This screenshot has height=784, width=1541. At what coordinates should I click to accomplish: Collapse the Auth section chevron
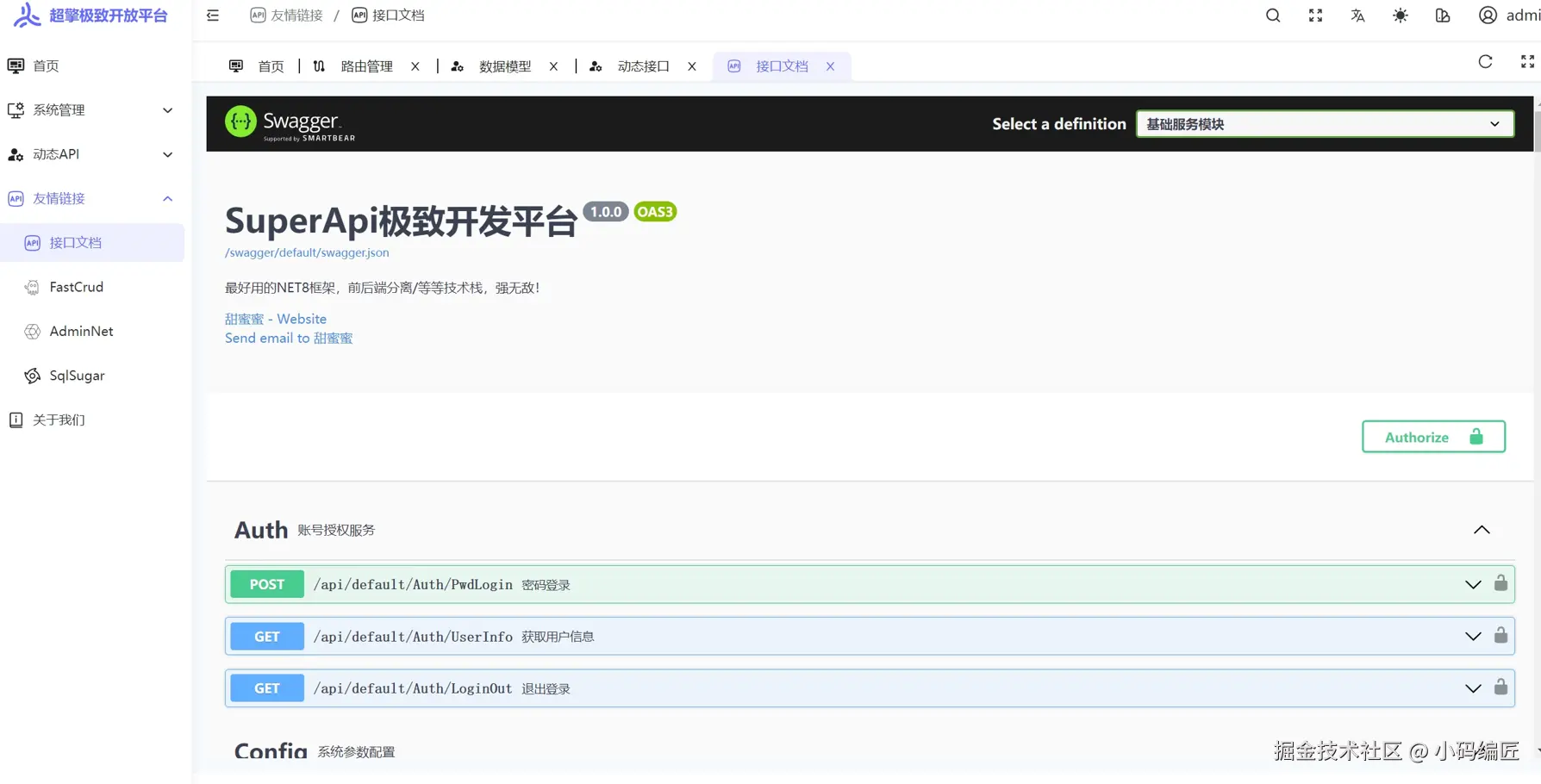click(1482, 530)
